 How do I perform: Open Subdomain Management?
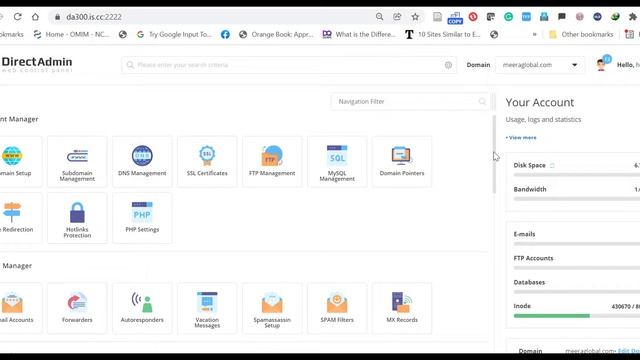(x=77, y=162)
